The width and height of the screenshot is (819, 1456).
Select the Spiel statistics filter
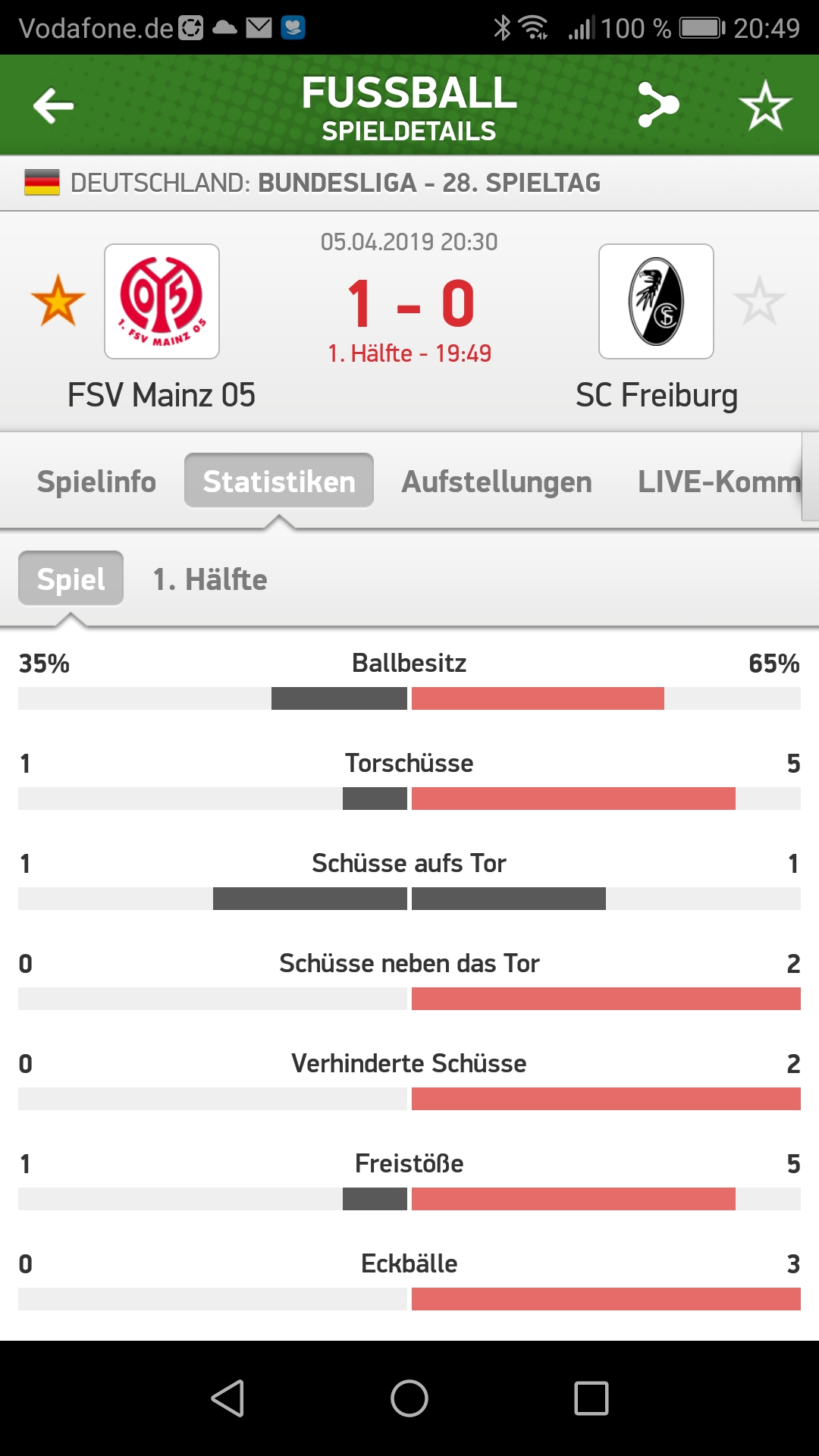(x=71, y=579)
